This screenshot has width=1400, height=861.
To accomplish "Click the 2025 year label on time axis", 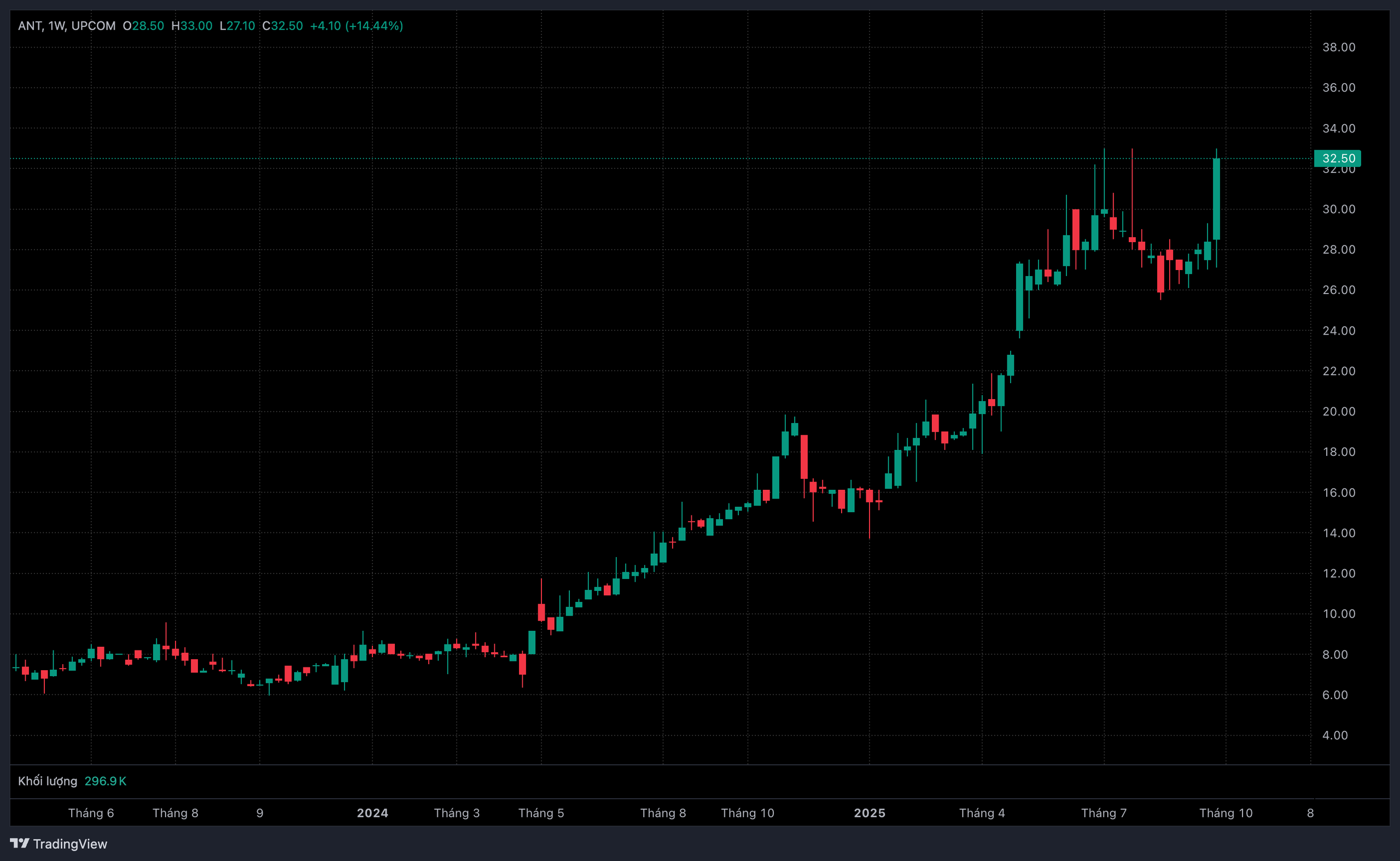I will tap(869, 813).
